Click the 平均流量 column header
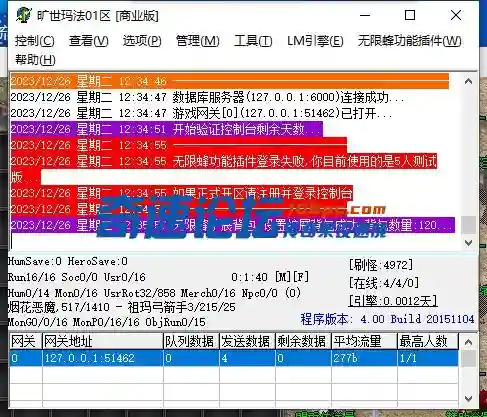Viewport: 487px width, 417px height. point(364,341)
